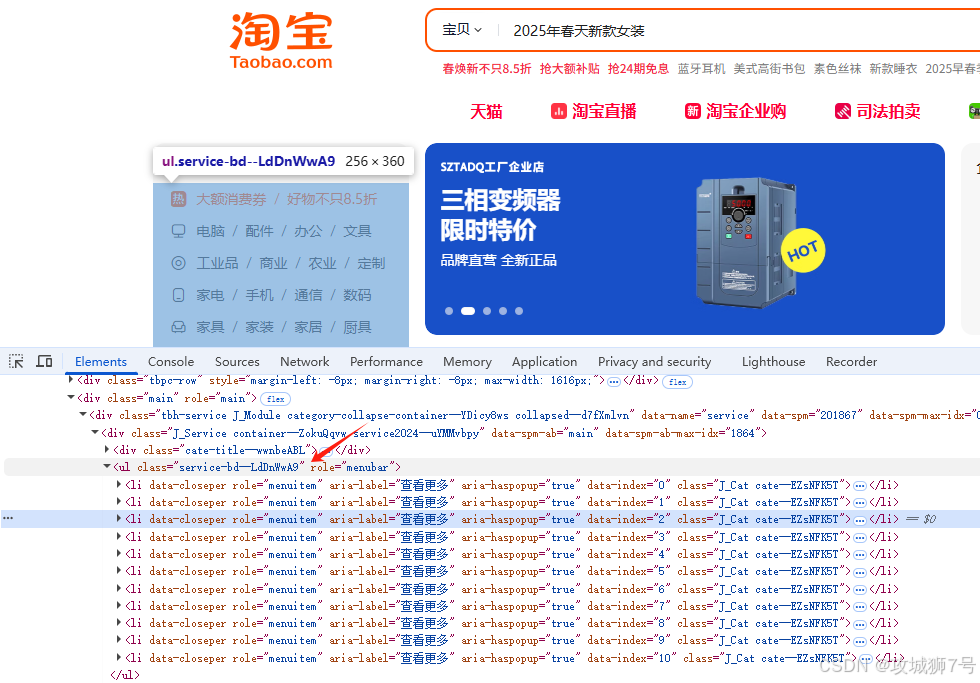Viewport: 980px width, 683px height.
Task: Expand the li with data-index 2
Action: coord(119,518)
